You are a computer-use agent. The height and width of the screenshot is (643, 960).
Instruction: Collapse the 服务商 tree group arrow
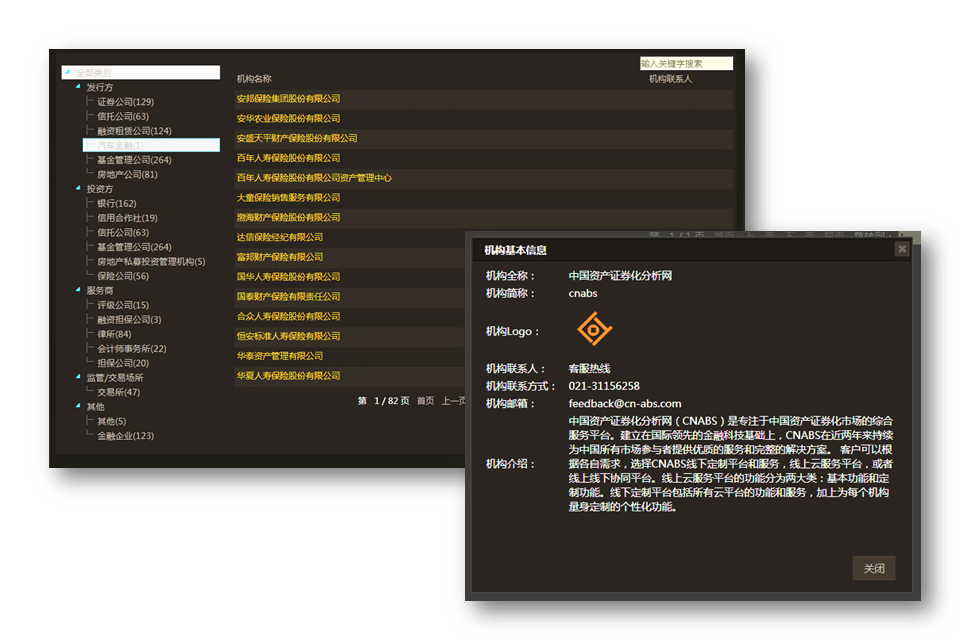tap(78, 290)
